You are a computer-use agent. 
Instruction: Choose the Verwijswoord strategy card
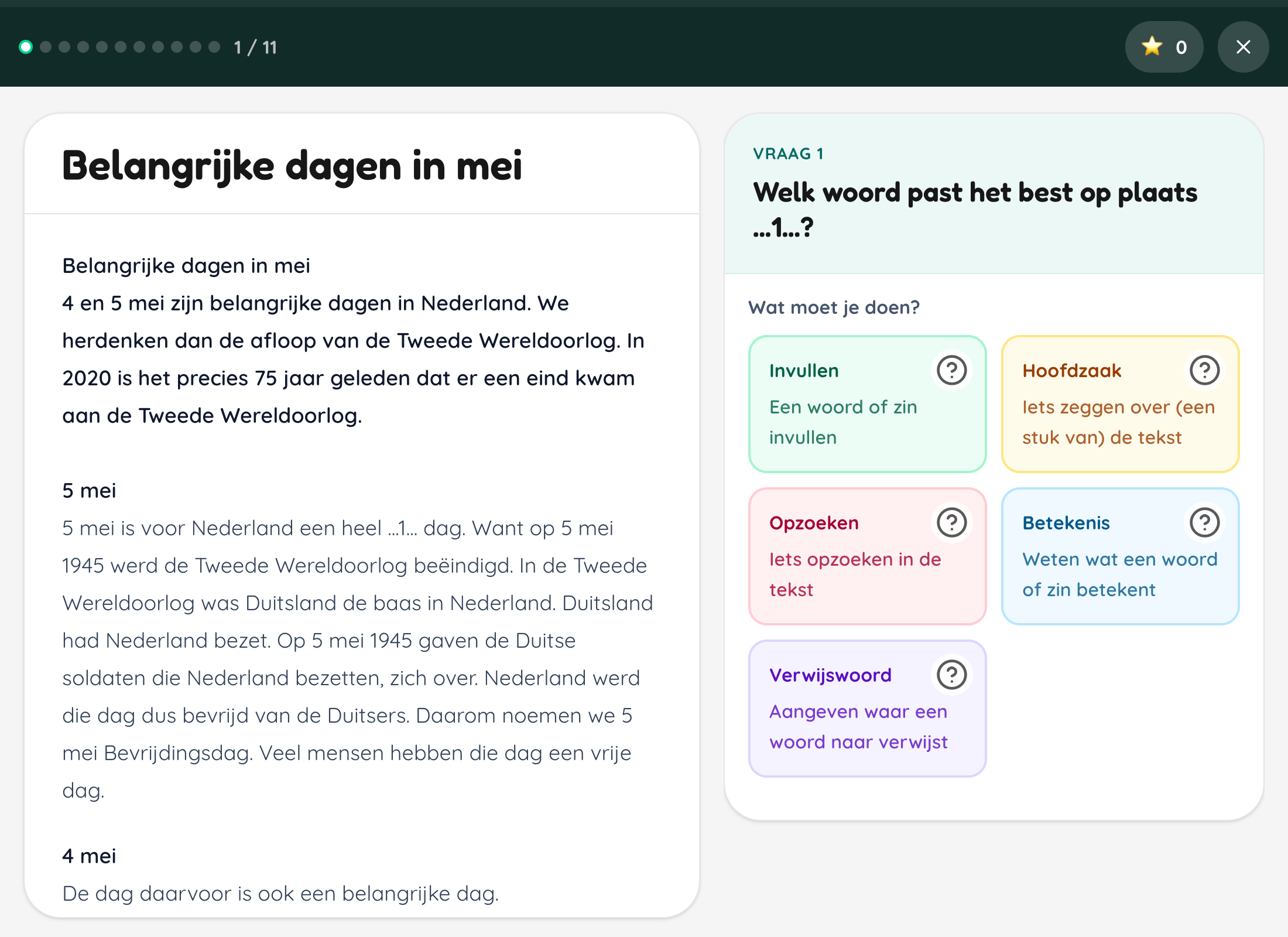point(867,709)
